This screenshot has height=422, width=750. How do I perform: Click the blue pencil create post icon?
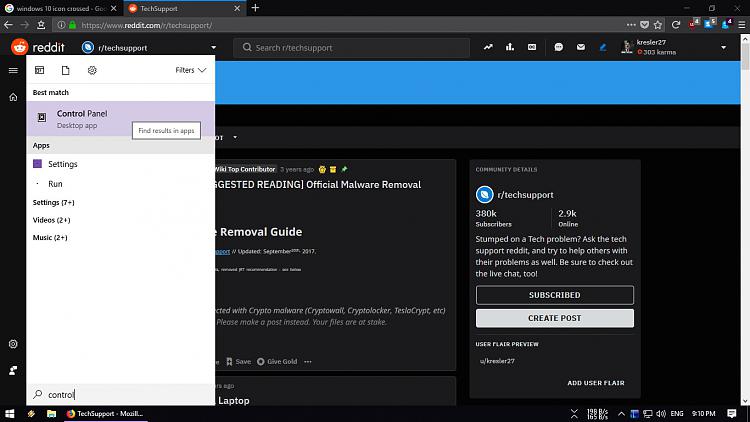point(603,47)
